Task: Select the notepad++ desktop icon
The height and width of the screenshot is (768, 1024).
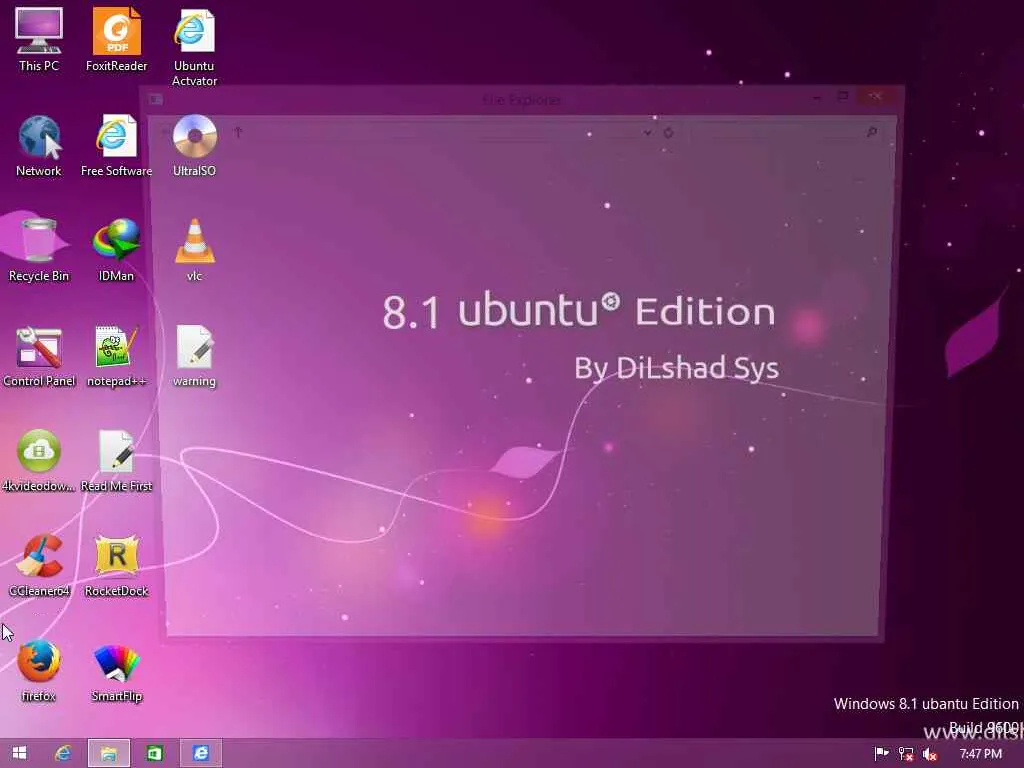Action: (116, 356)
